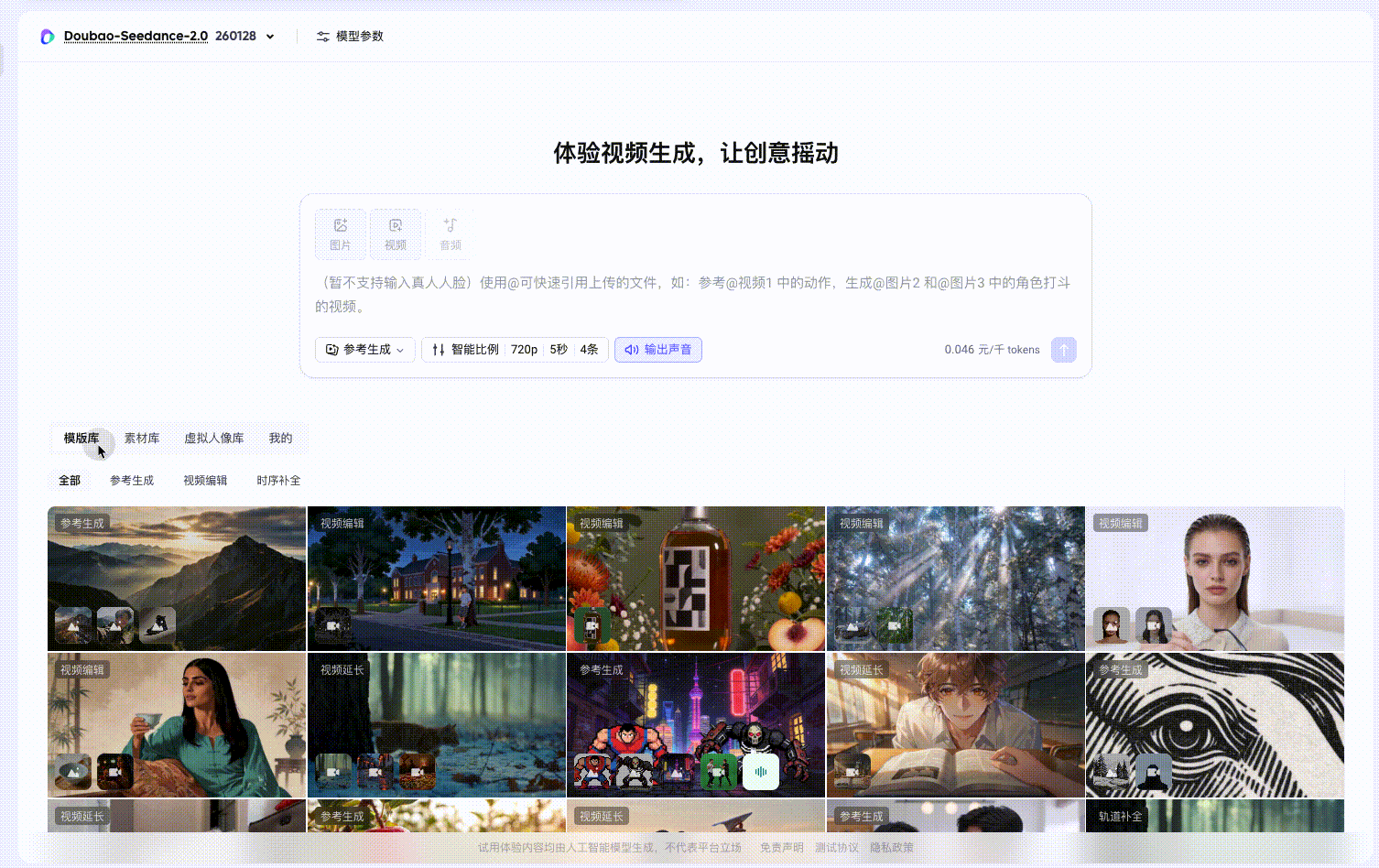Open the 智能比例 aspect ratio setting

(466, 350)
